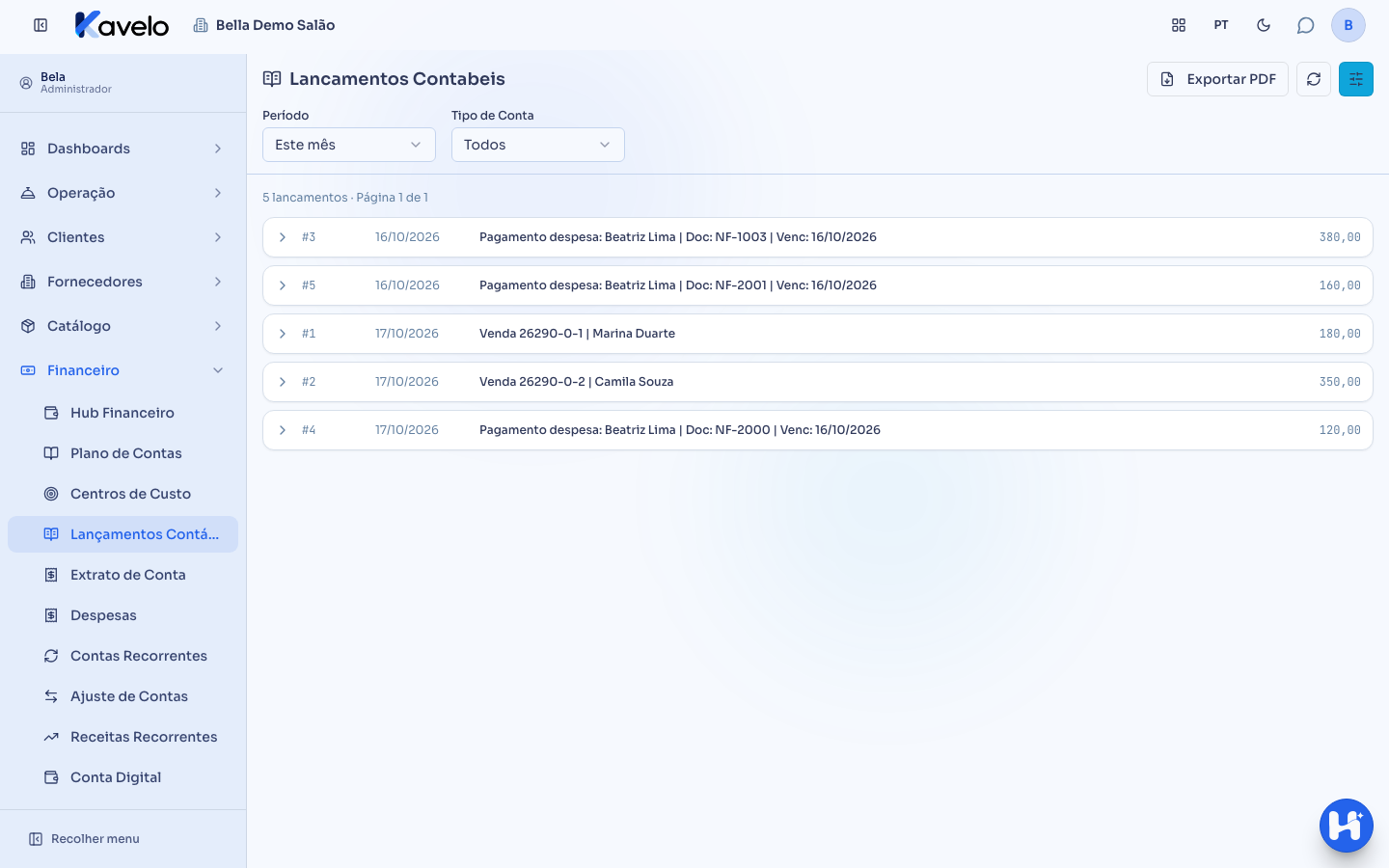Select Lançamentos Contábeis sidebar item
The height and width of the screenshot is (868, 1389).
(x=123, y=534)
